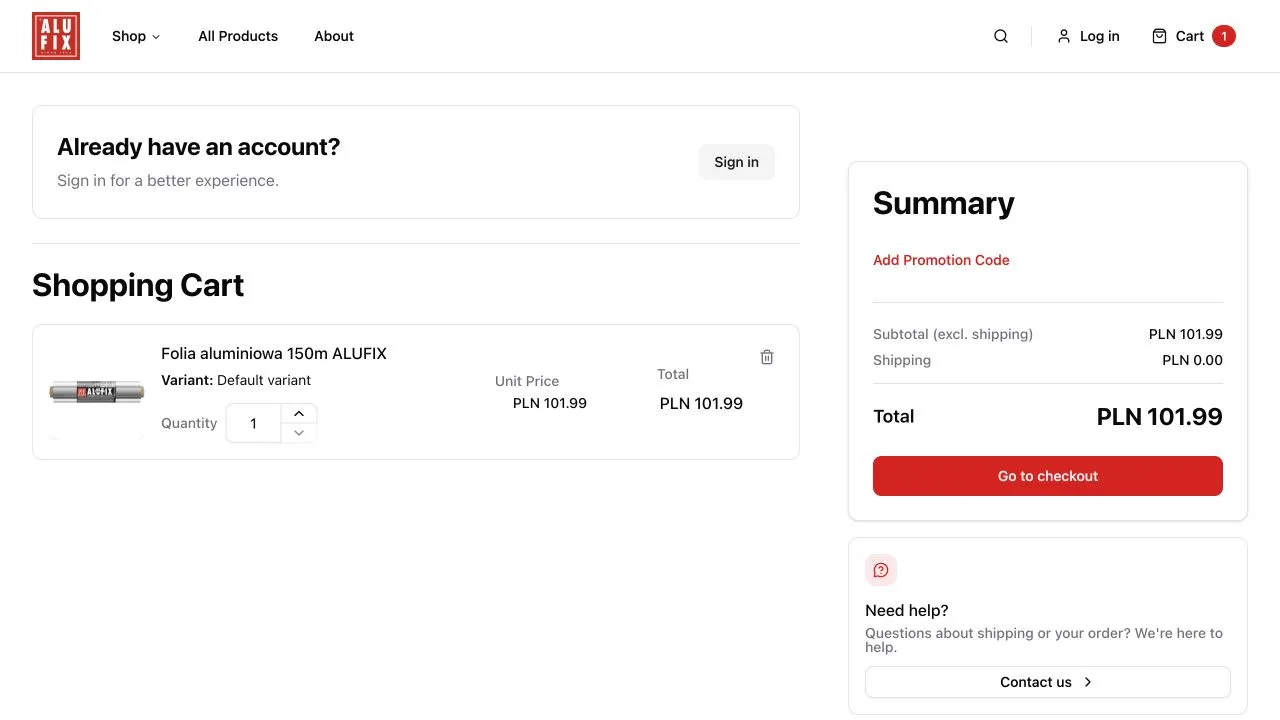The width and height of the screenshot is (1280, 720).
Task: Click the Already have an account heading
Action: click(x=199, y=147)
